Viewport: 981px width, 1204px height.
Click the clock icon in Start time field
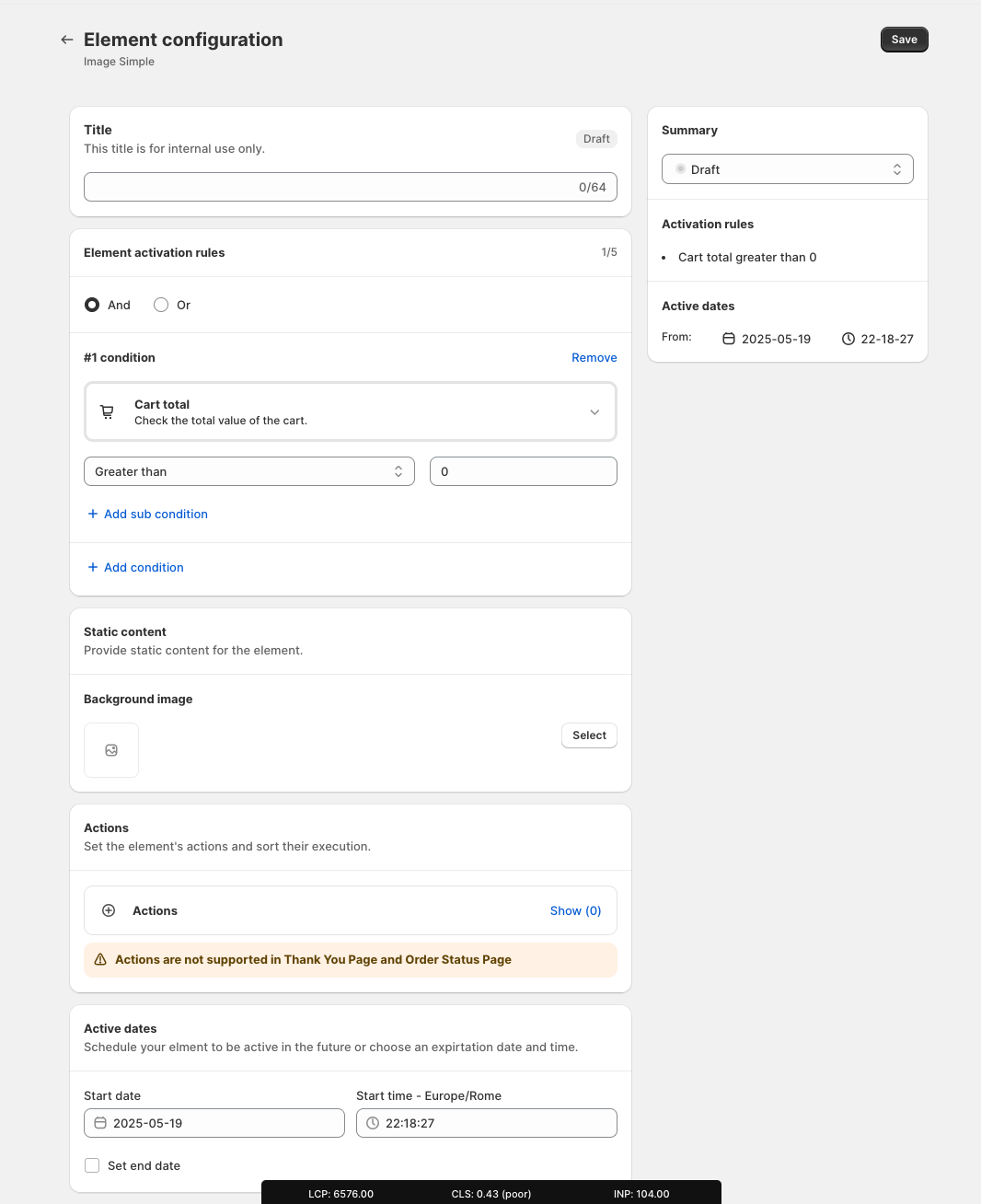[x=373, y=1123]
